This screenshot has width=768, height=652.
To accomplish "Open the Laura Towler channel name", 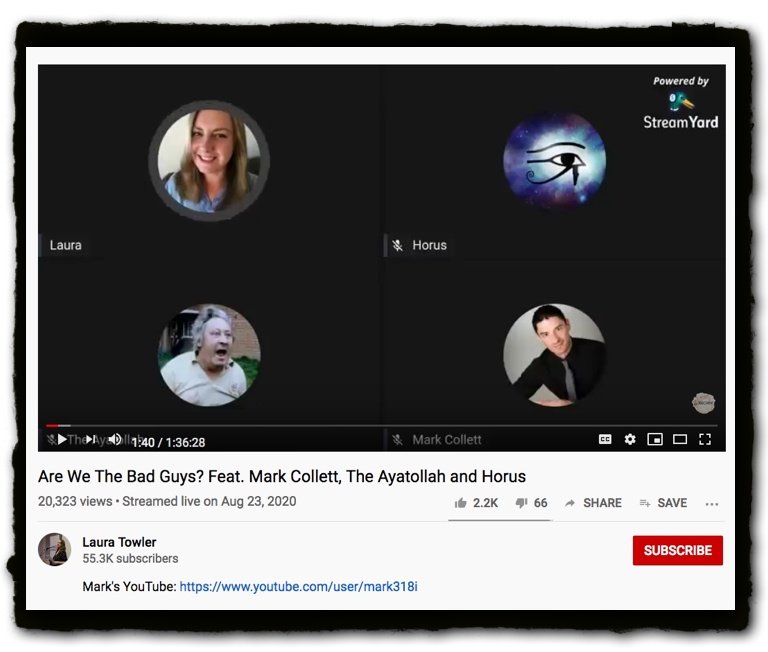I will coord(119,542).
